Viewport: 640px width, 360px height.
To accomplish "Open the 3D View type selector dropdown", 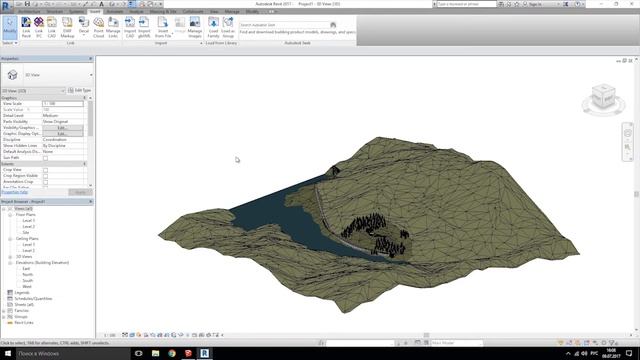I will [91, 75].
